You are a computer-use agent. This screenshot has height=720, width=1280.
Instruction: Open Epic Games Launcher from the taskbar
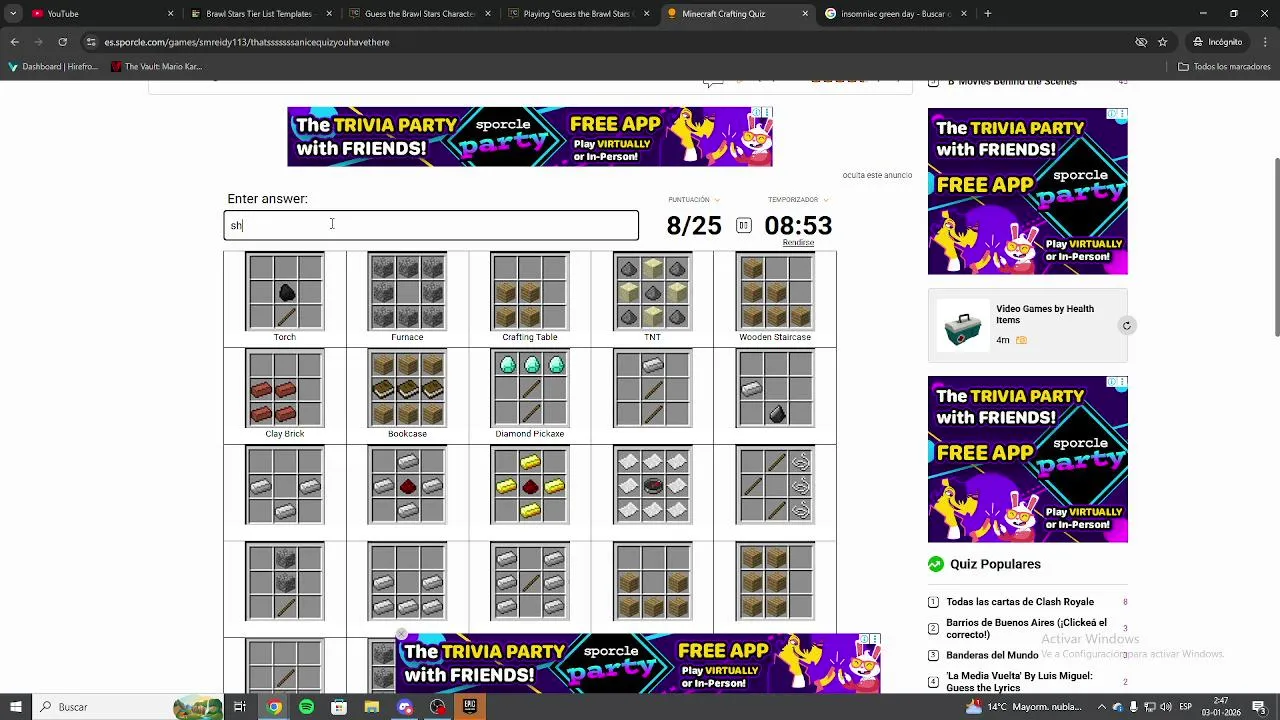point(470,707)
